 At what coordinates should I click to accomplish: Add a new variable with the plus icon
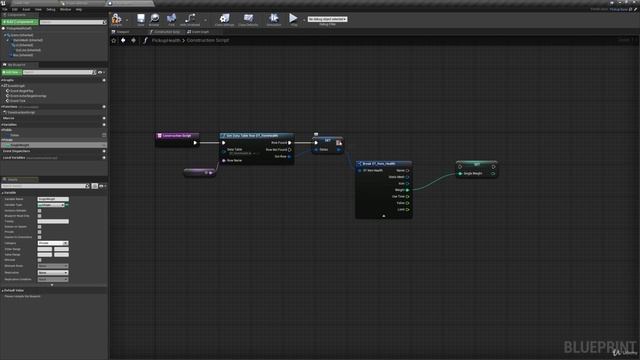(x=104, y=125)
